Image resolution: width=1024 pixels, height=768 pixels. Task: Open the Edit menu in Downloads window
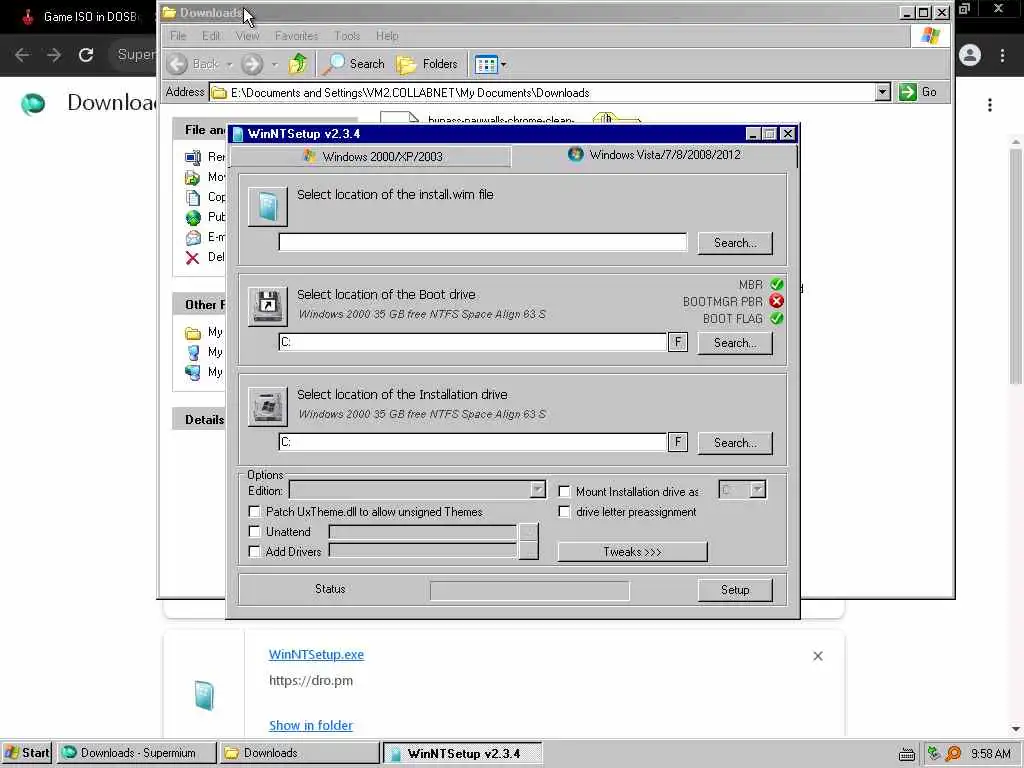coord(211,36)
